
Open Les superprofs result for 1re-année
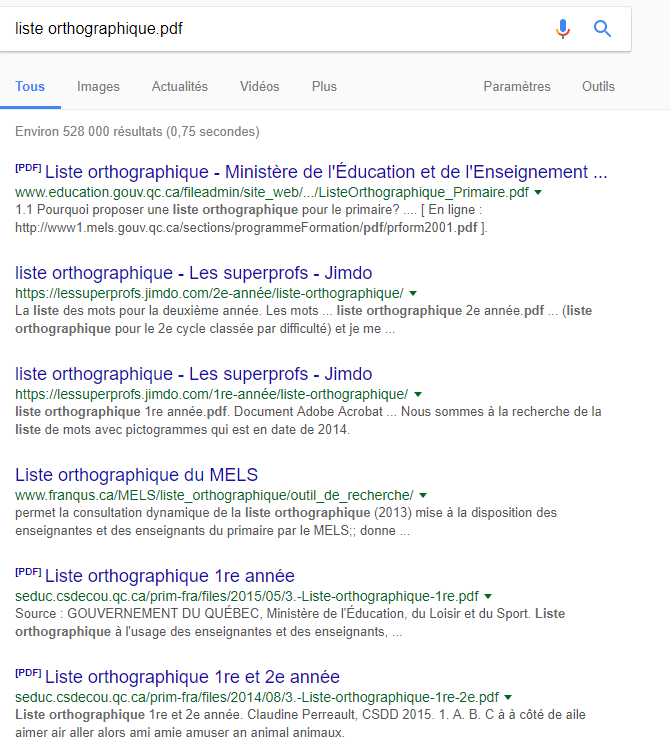point(194,374)
